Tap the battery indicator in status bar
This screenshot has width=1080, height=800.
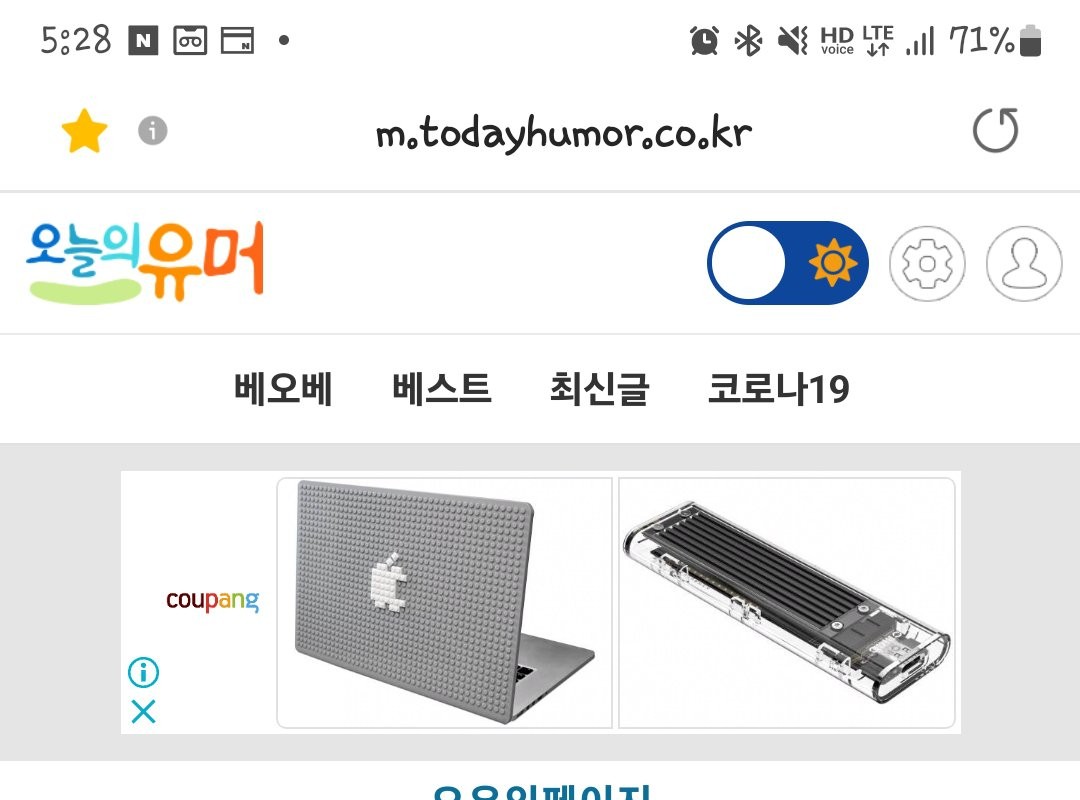1030,40
